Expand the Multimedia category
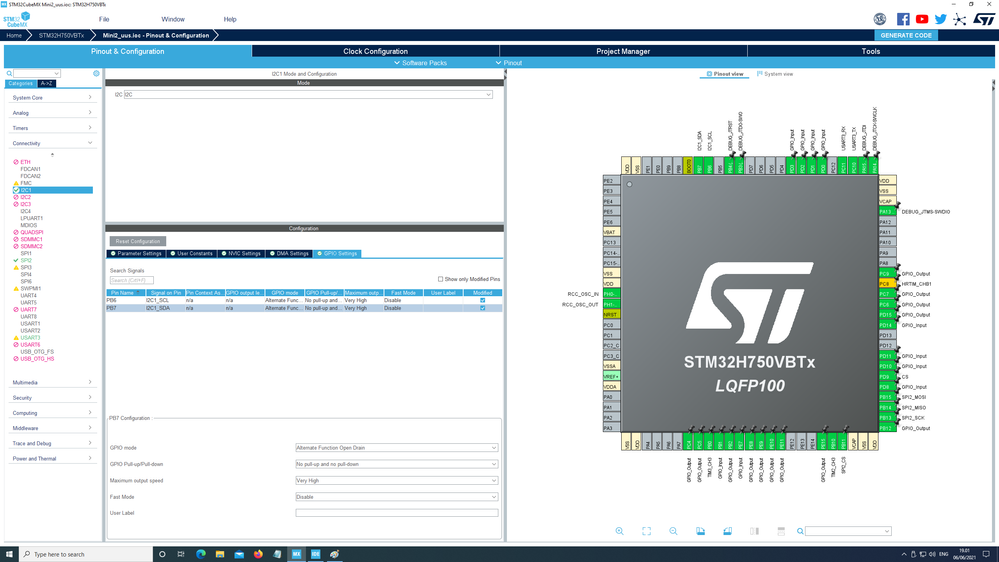Viewport: 999px width, 562px height. point(52,382)
